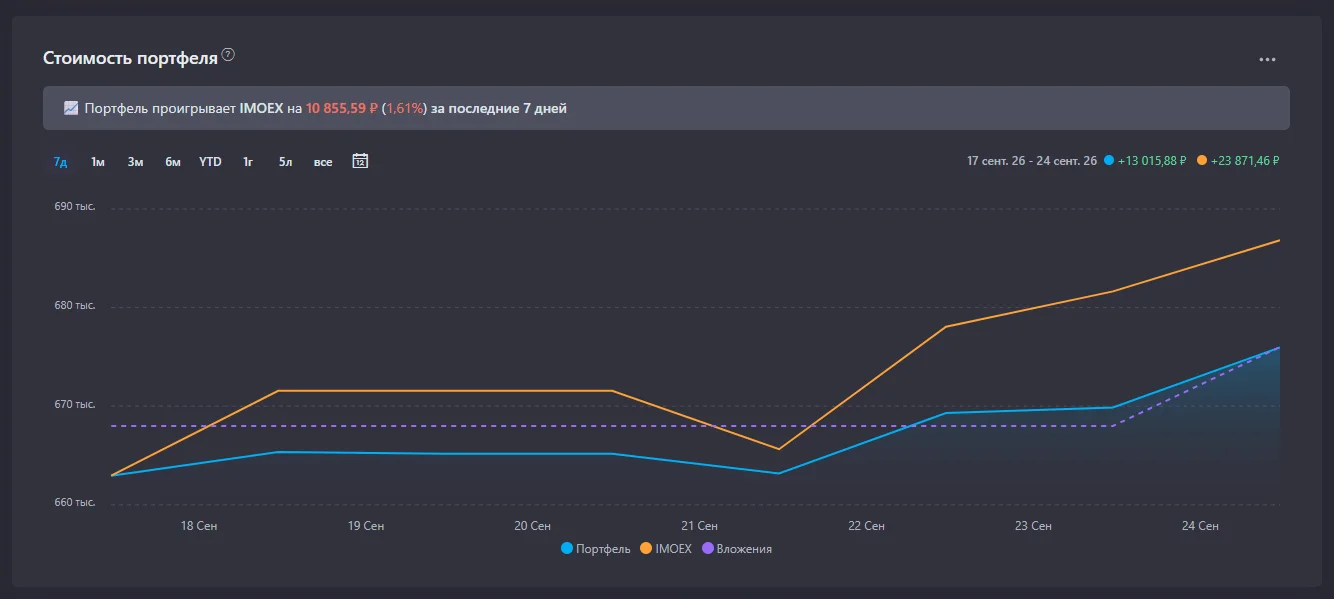Click the 10 855,59 ₽ loss amount
The width and height of the screenshot is (1334, 599).
point(342,108)
